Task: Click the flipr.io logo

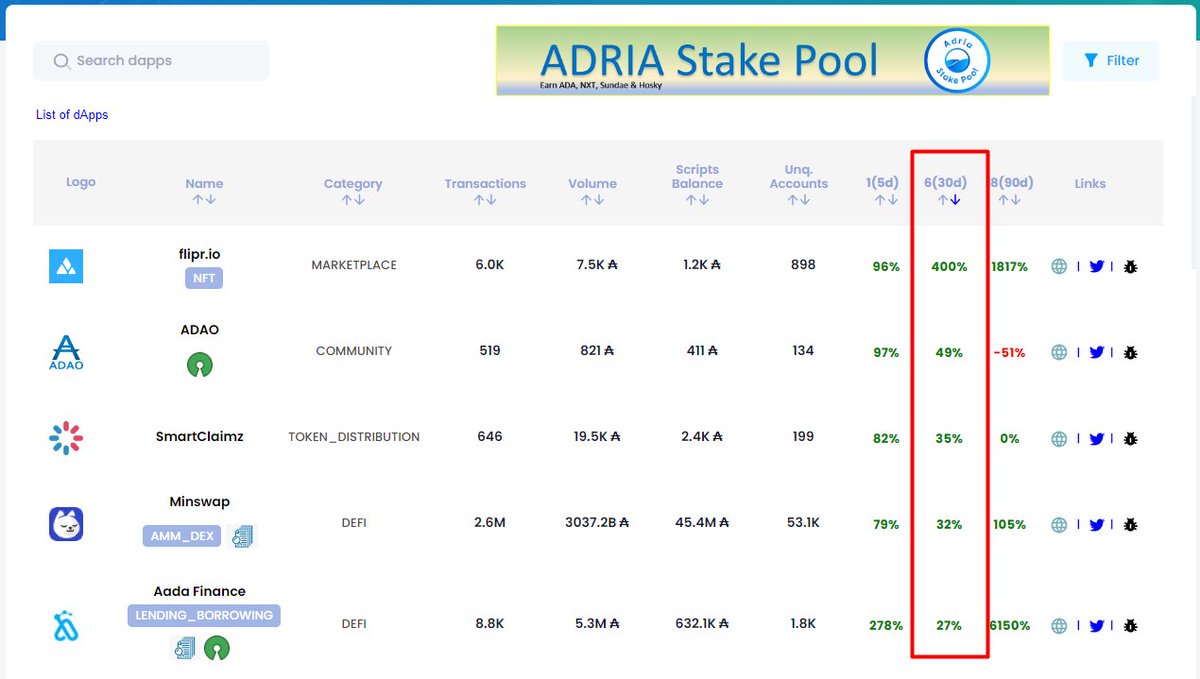Action: click(66, 266)
